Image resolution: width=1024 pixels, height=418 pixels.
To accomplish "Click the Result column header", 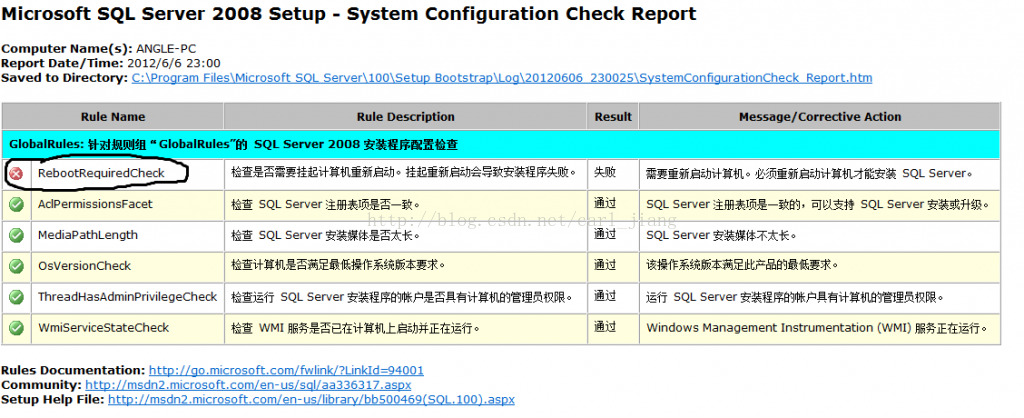I will pos(613,117).
